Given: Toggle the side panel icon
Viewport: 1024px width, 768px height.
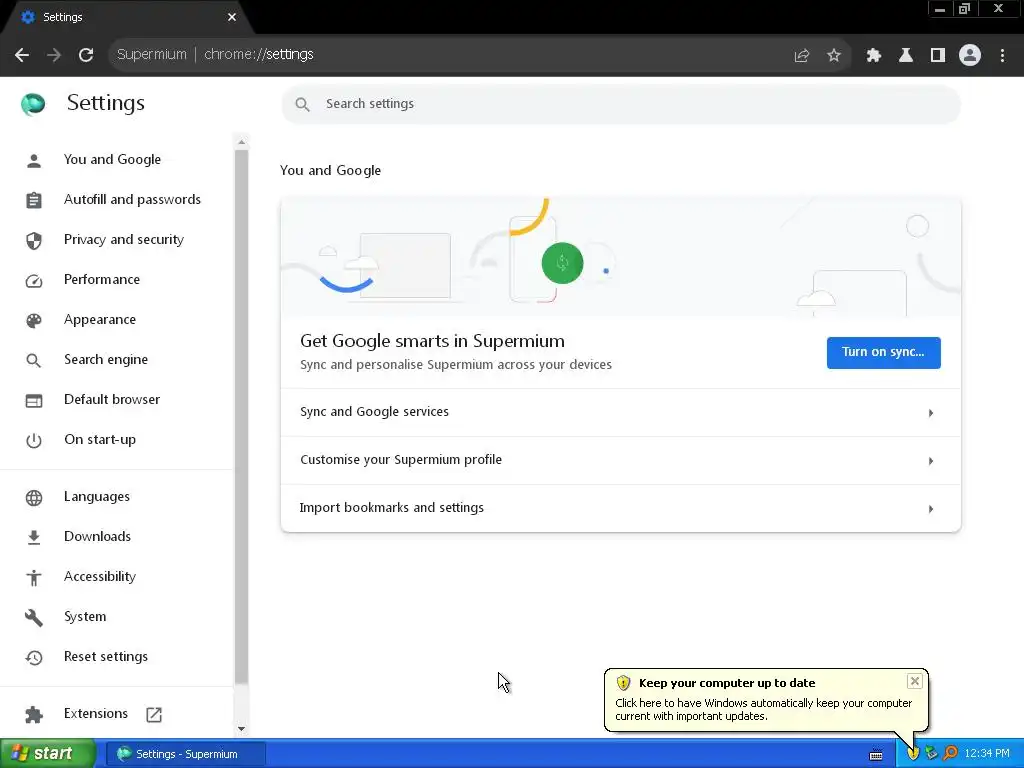Looking at the screenshot, I should pos(938,56).
